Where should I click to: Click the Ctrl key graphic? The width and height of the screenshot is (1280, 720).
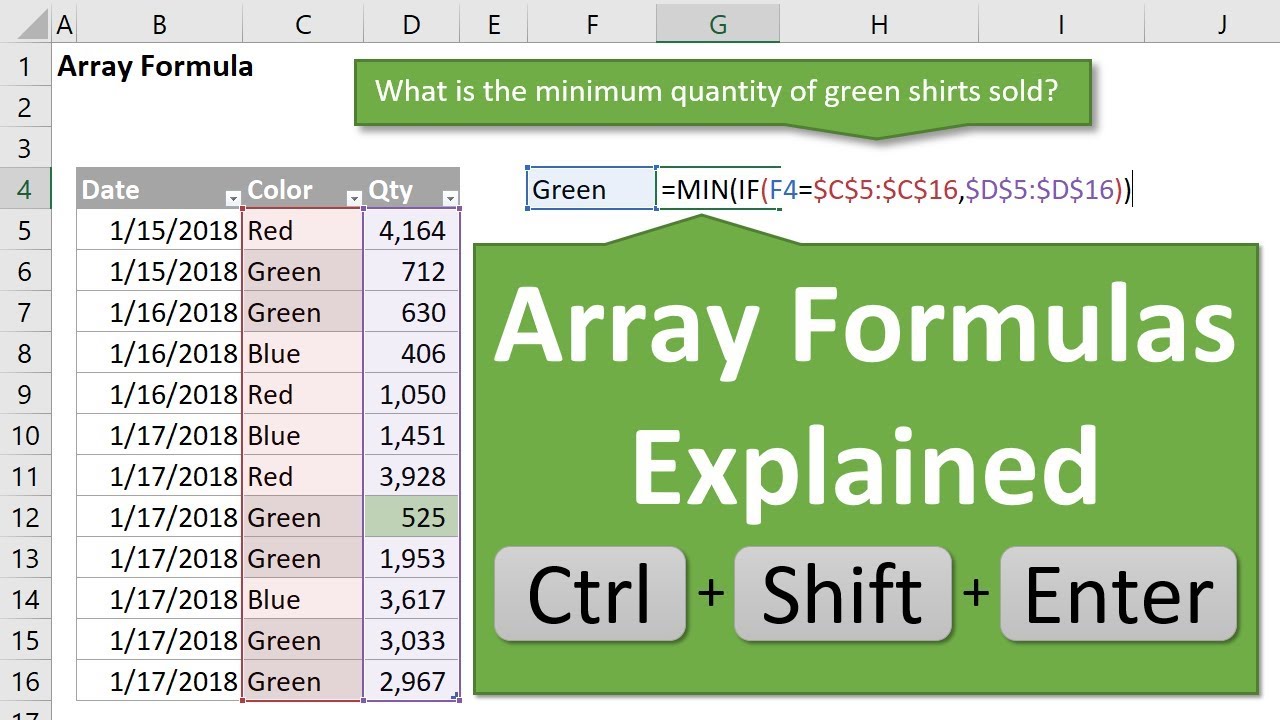point(590,594)
